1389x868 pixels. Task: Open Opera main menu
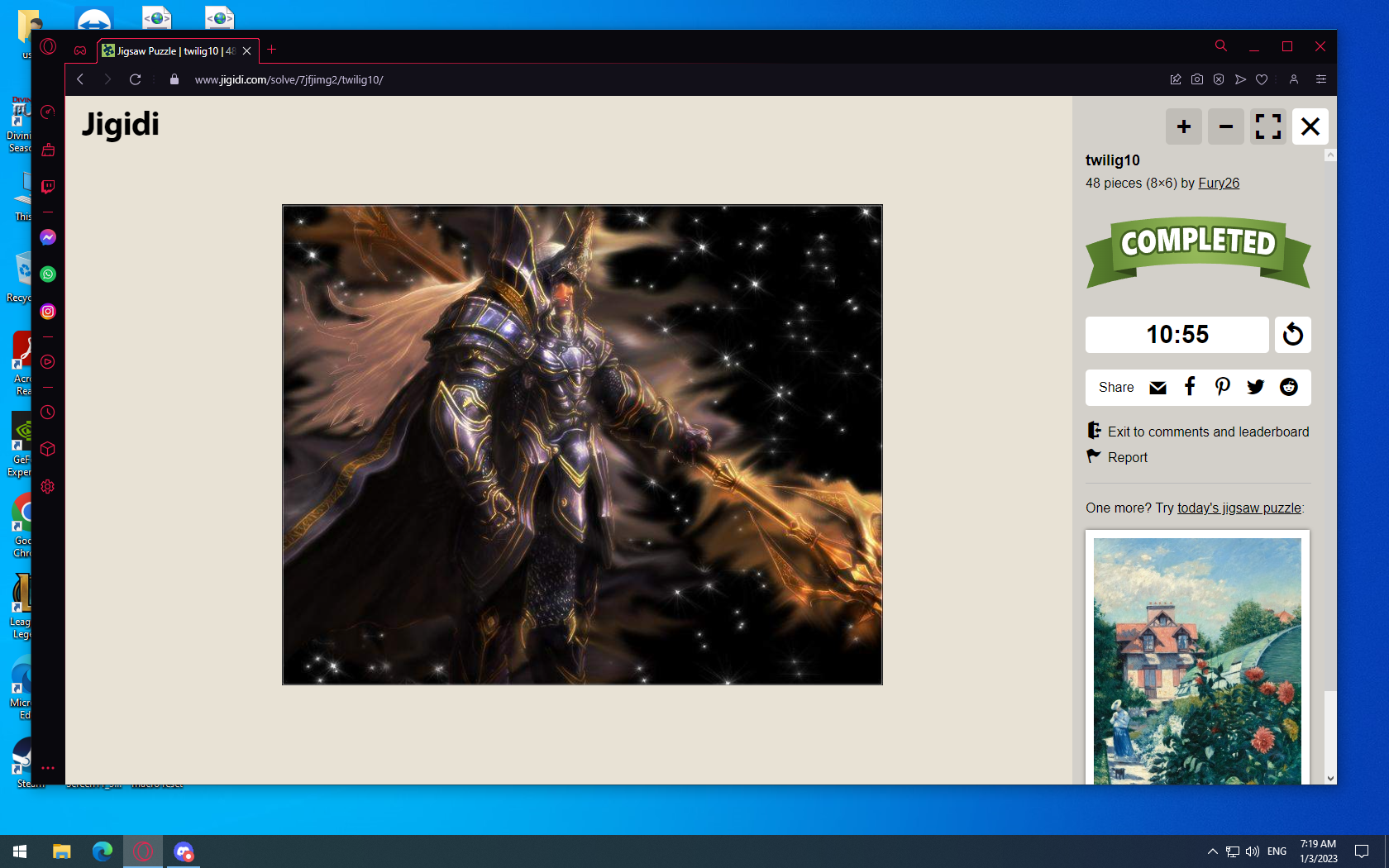(x=48, y=47)
